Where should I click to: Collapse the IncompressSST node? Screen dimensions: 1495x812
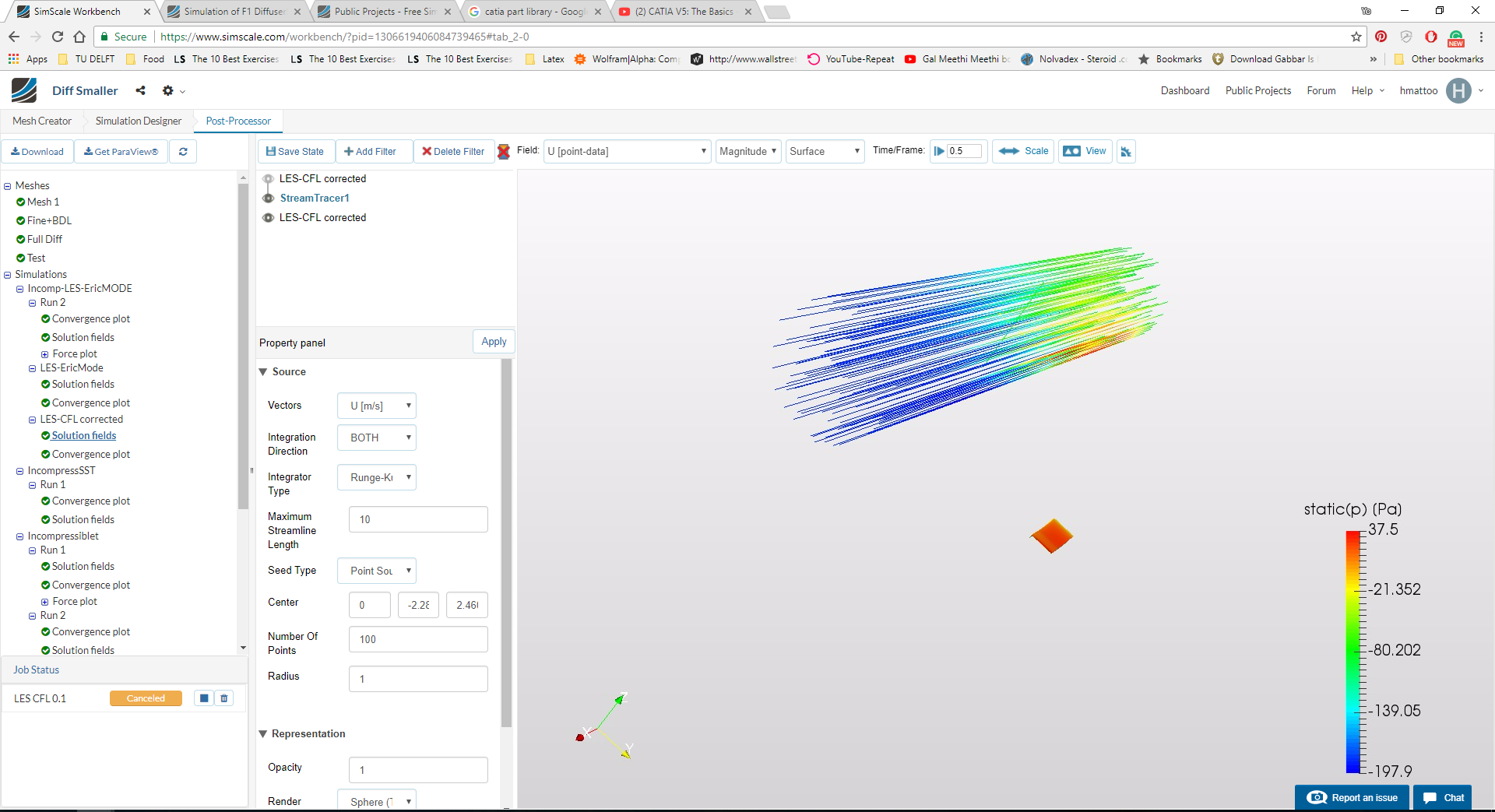(20, 471)
